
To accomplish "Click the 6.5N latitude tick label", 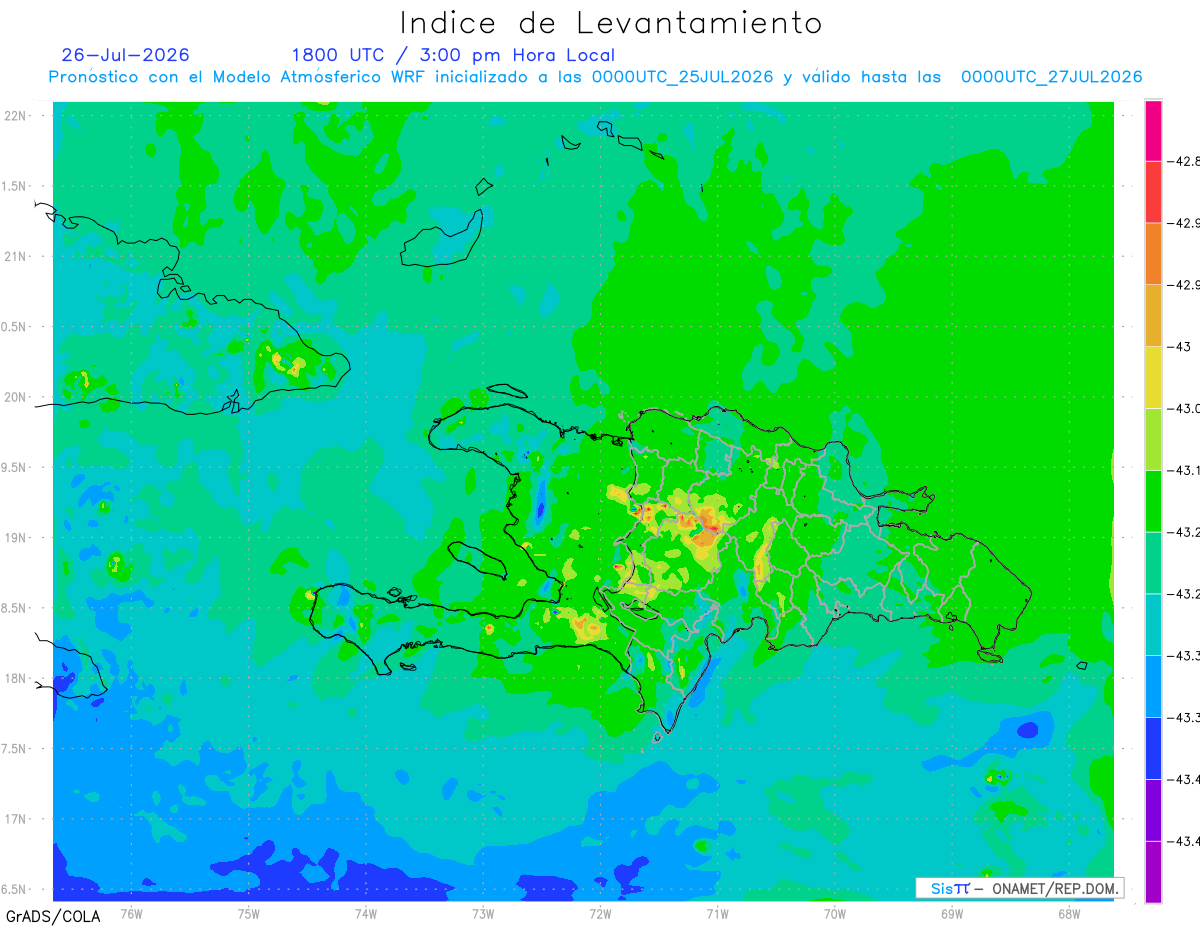I will click(x=15, y=889).
